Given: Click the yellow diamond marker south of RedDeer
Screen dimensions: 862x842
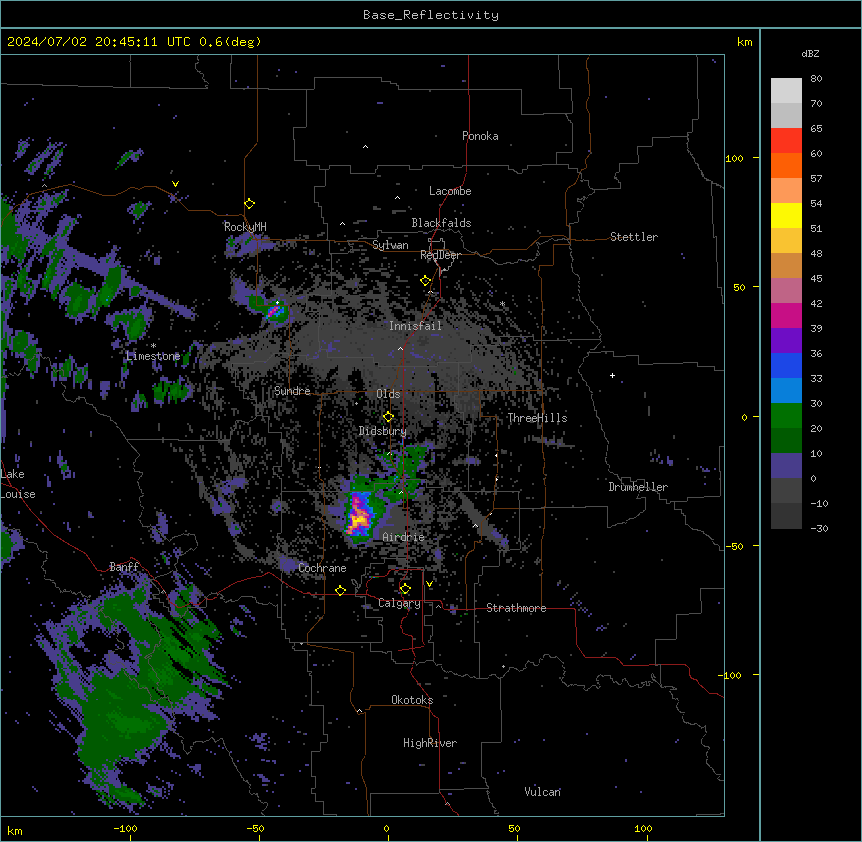Looking at the screenshot, I should [426, 281].
